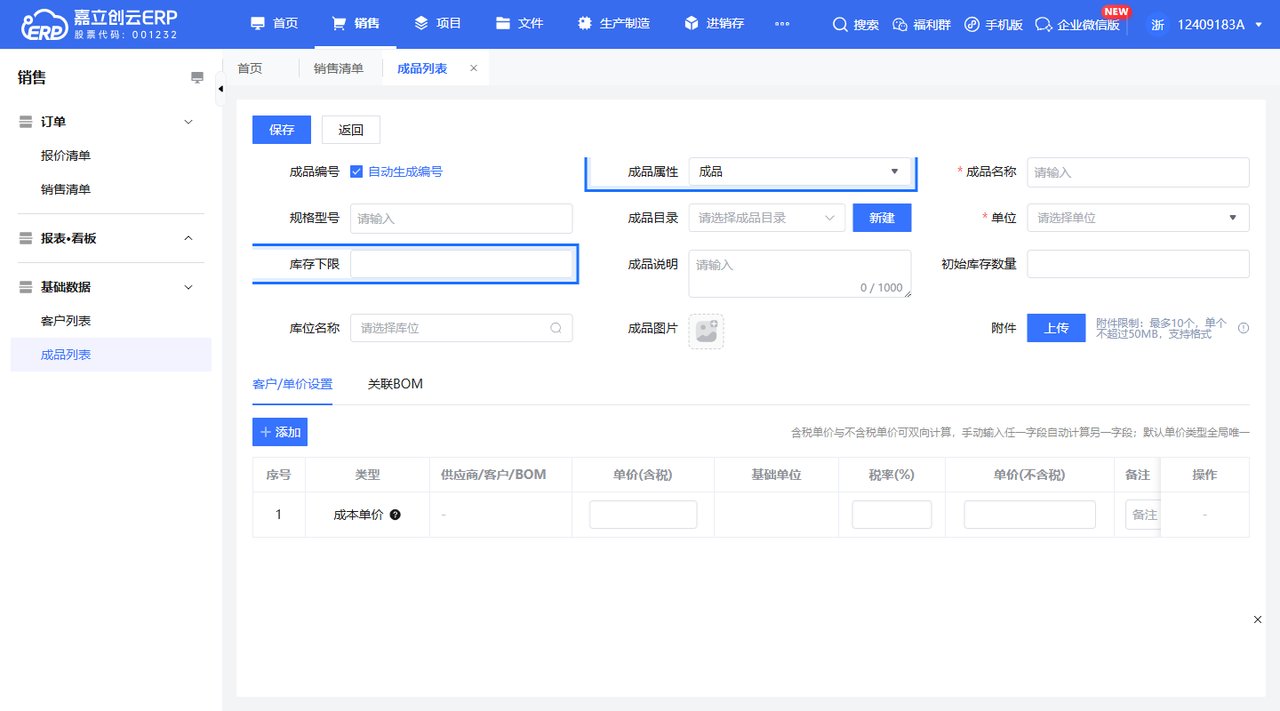Open the 销售 top menu

coord(355,24)
